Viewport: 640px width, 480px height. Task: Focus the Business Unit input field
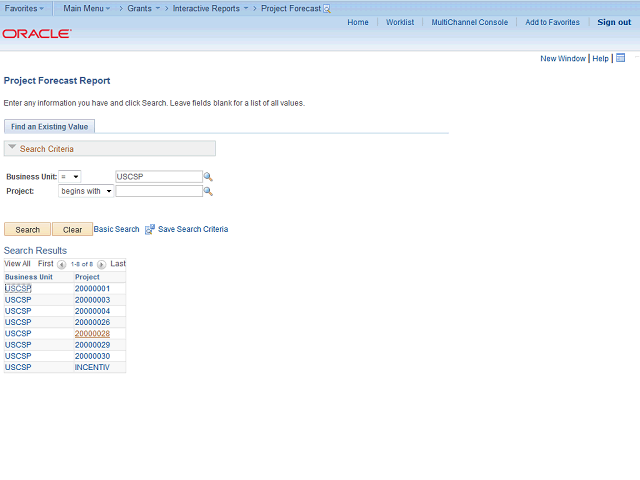click(x=159, y=177)
